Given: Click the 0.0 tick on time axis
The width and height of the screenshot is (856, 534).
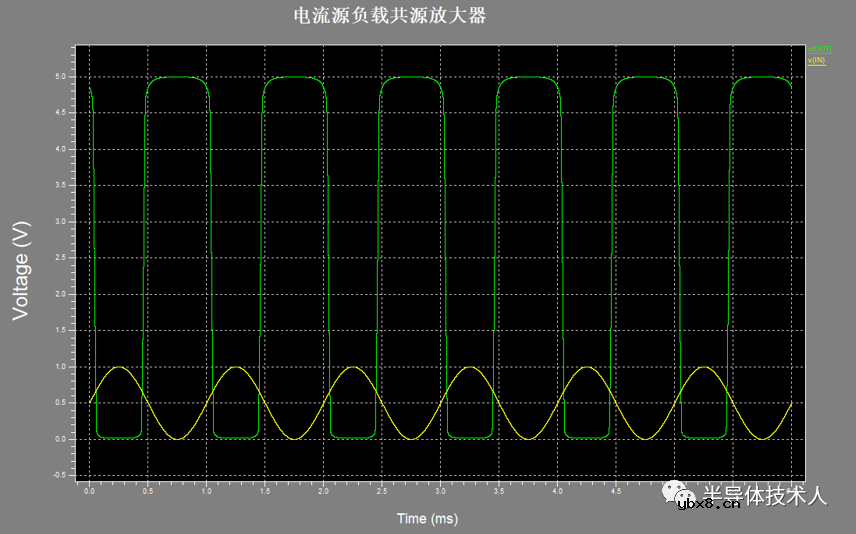Looking at the screenshot, I should click(x=89, y=492).
